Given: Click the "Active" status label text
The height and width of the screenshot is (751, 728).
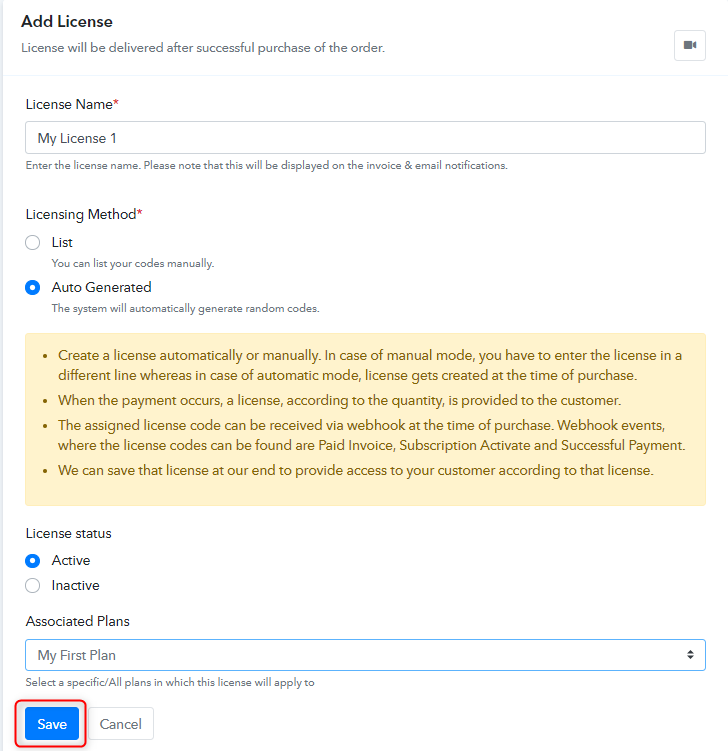Looking at the screenshot, I should pos(71,560).
